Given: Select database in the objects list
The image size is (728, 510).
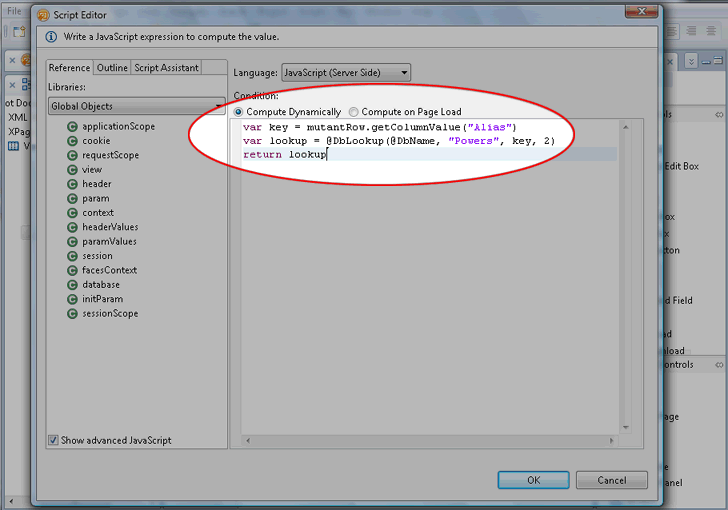Looking at the screenshot, I should point(101,285).
